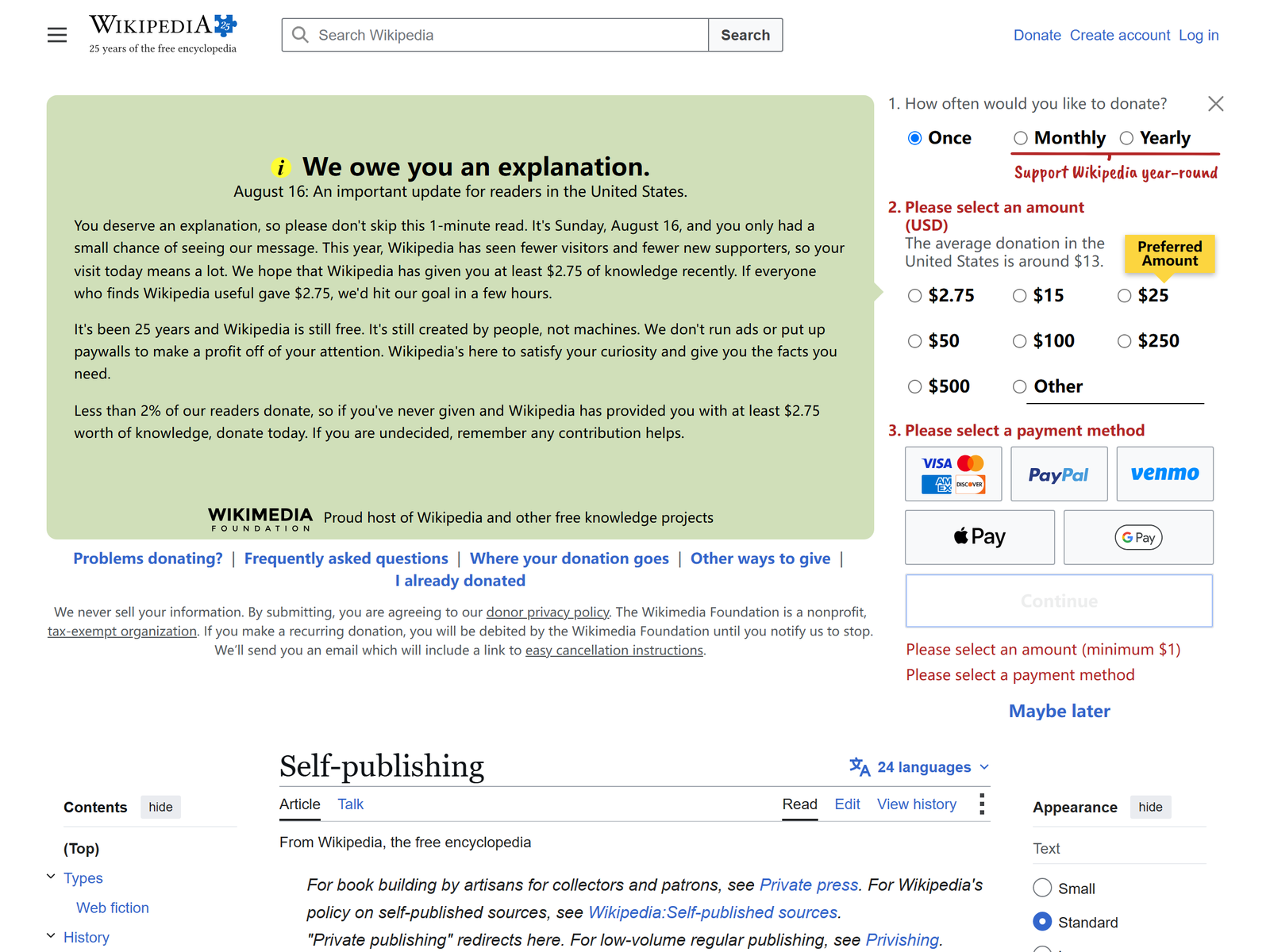Open Types section in contents
Viewport: 1270px width, 952px height.
point(83,877)
